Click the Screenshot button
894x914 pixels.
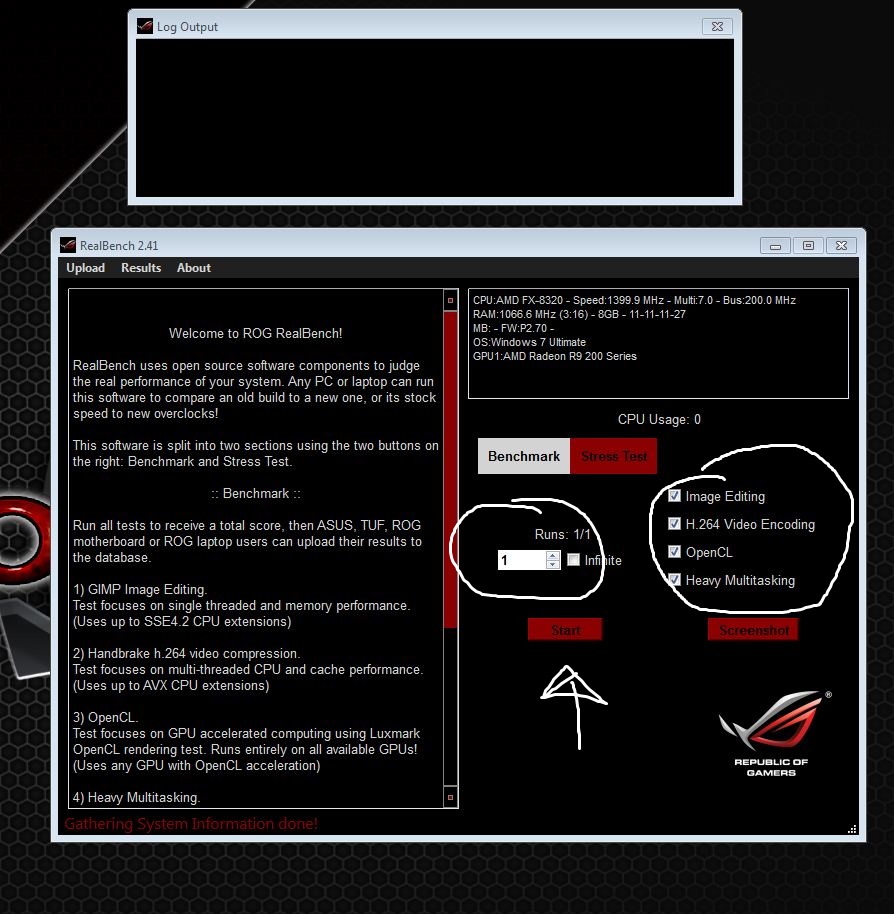point(754,630)
